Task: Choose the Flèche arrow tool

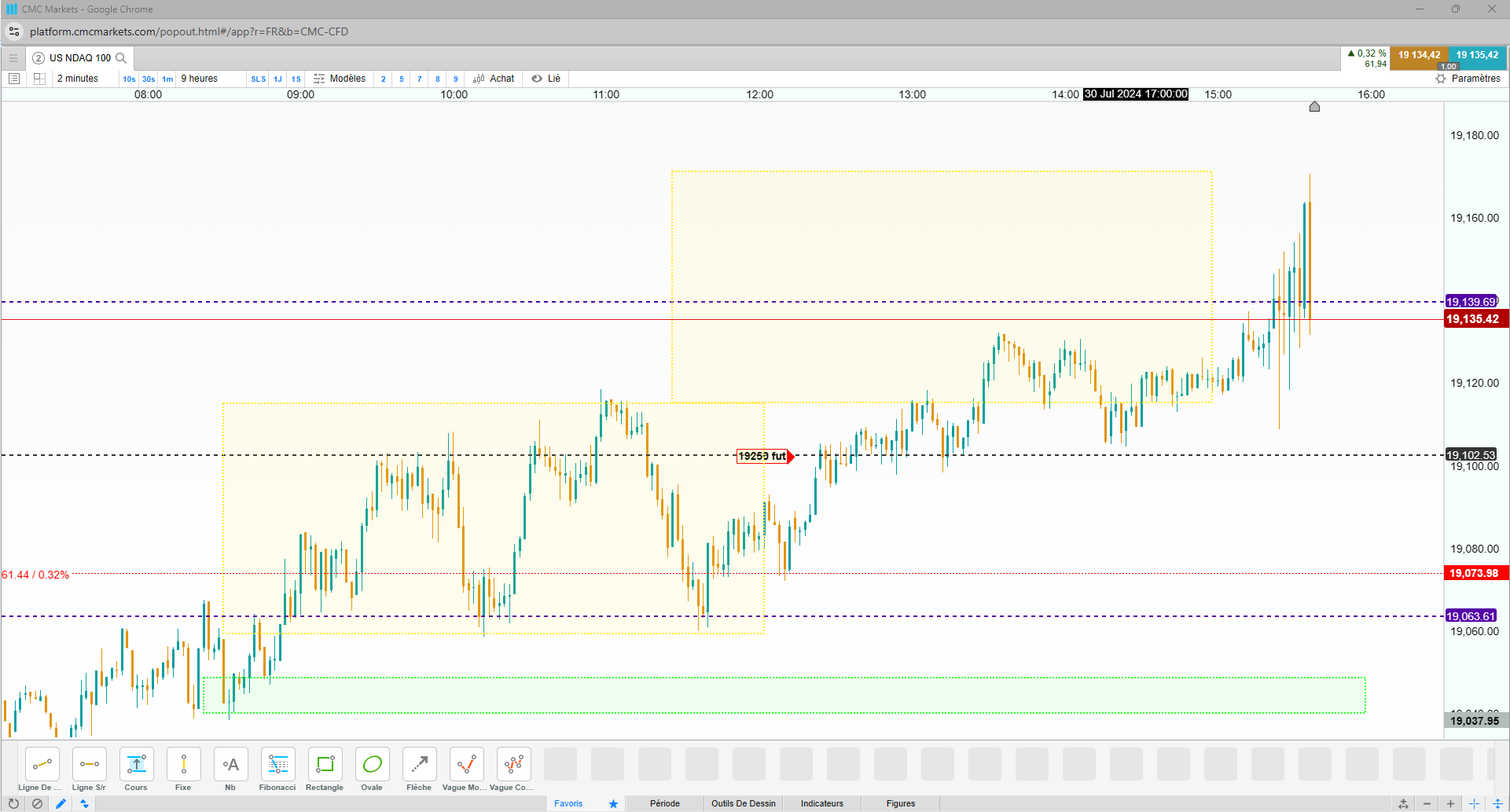Action: click(419, 770)
